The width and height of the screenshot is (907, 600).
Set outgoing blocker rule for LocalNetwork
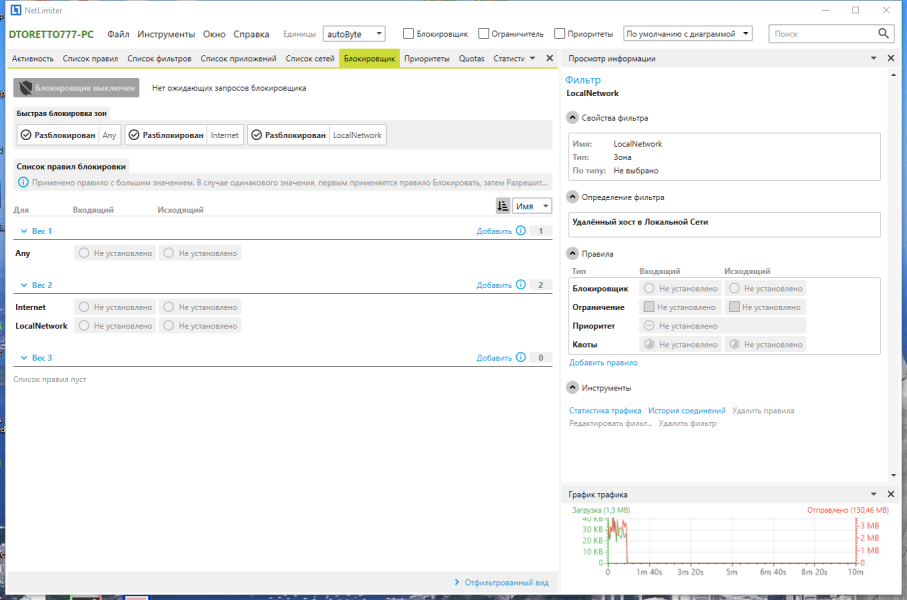tap(200, 326)
